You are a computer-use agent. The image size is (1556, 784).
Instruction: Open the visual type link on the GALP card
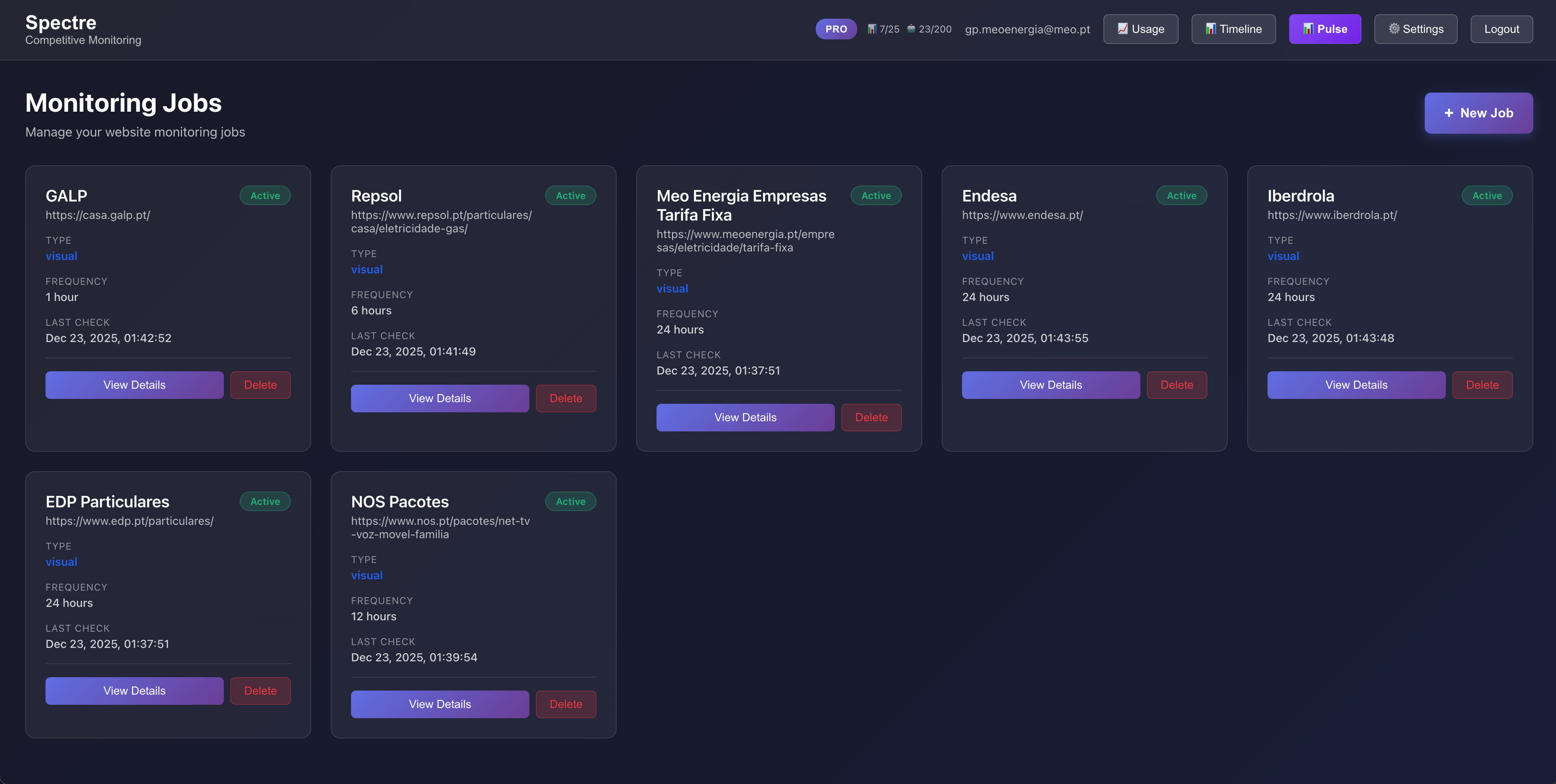pyautogui.click(x=61, y=256)
